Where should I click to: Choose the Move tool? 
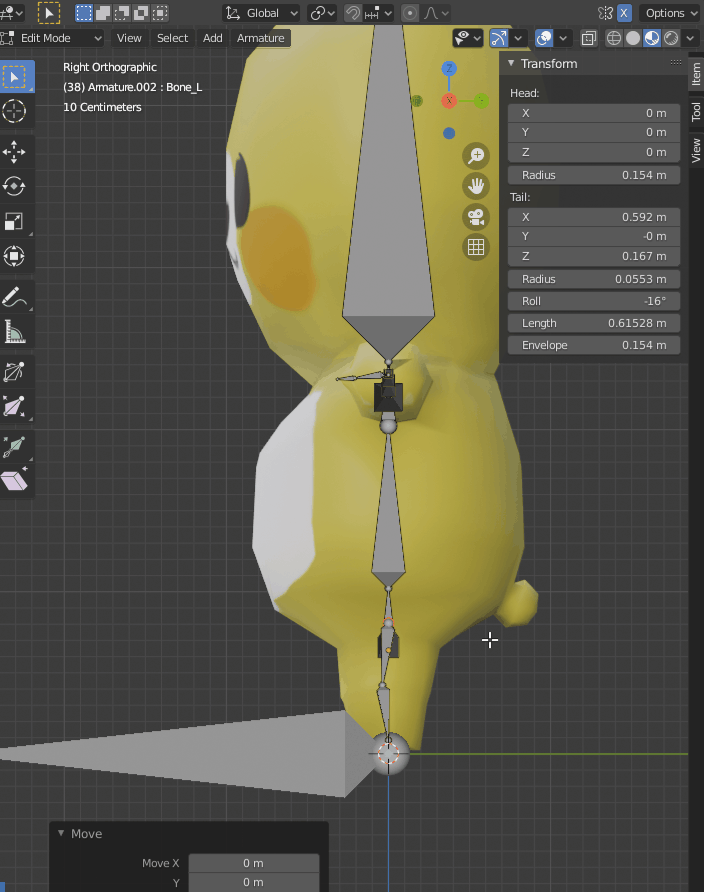pos(14,152)
